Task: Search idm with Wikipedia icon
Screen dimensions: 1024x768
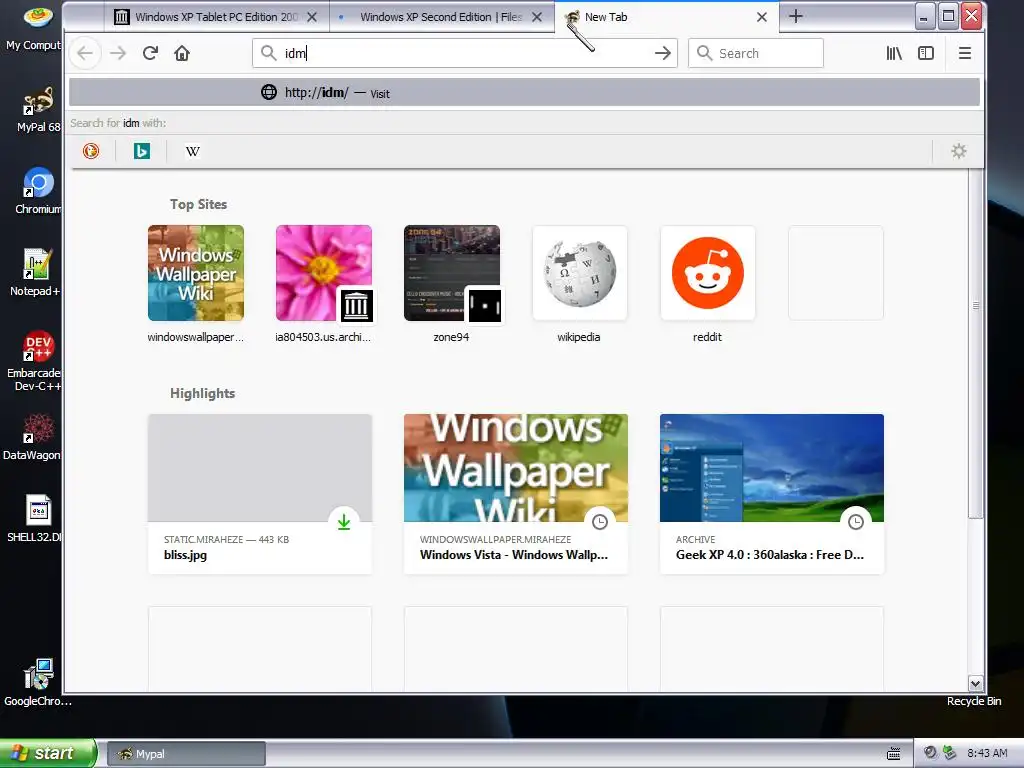Action: (x=193, y=152)
